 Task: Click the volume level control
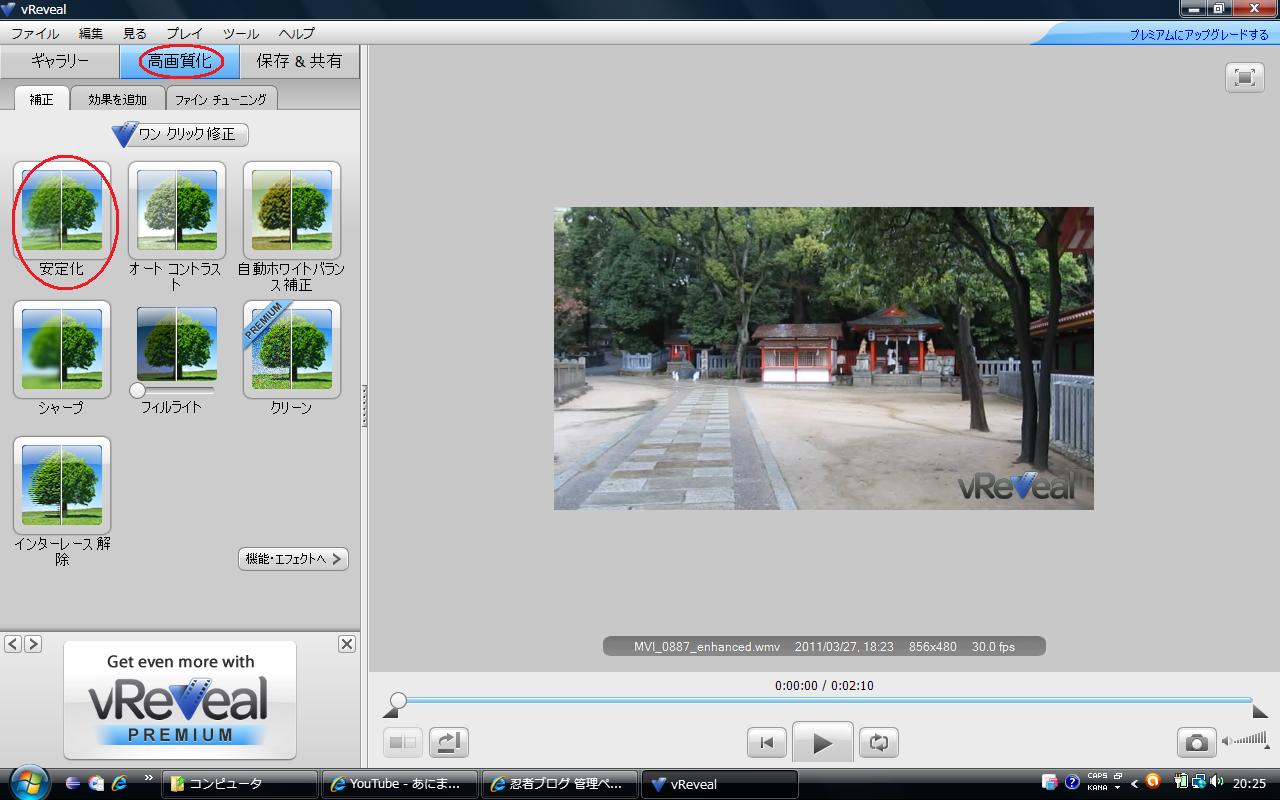click(1244, 740)
